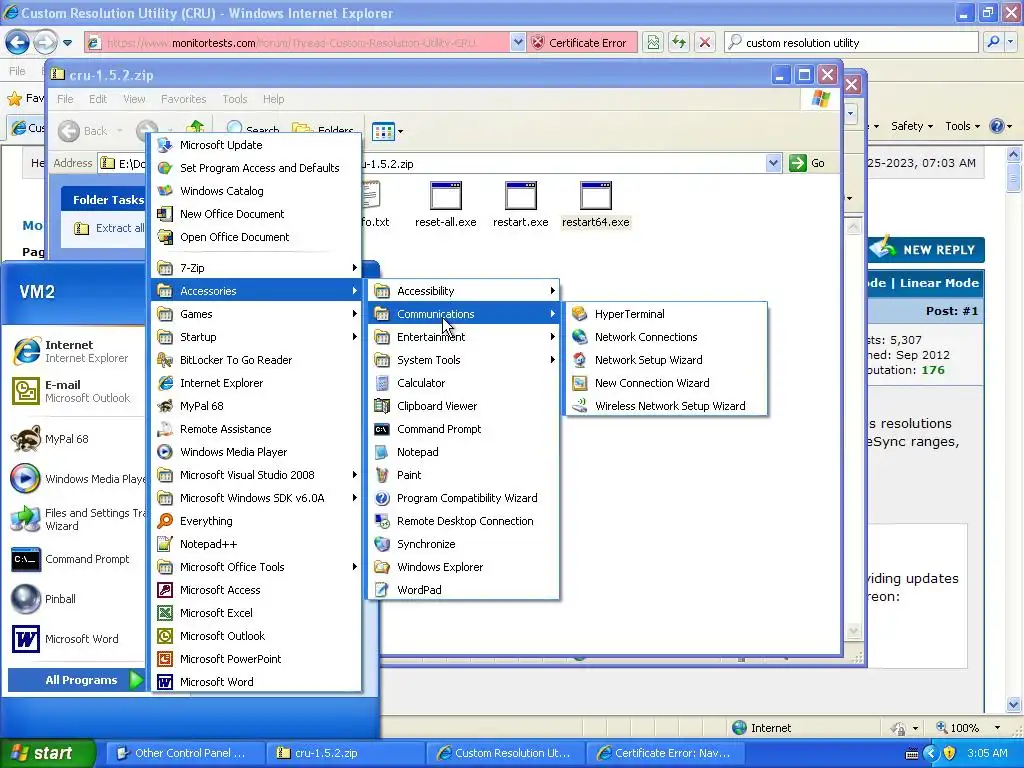
Task: Open the Help menu in the zip window
Action: 274,99
